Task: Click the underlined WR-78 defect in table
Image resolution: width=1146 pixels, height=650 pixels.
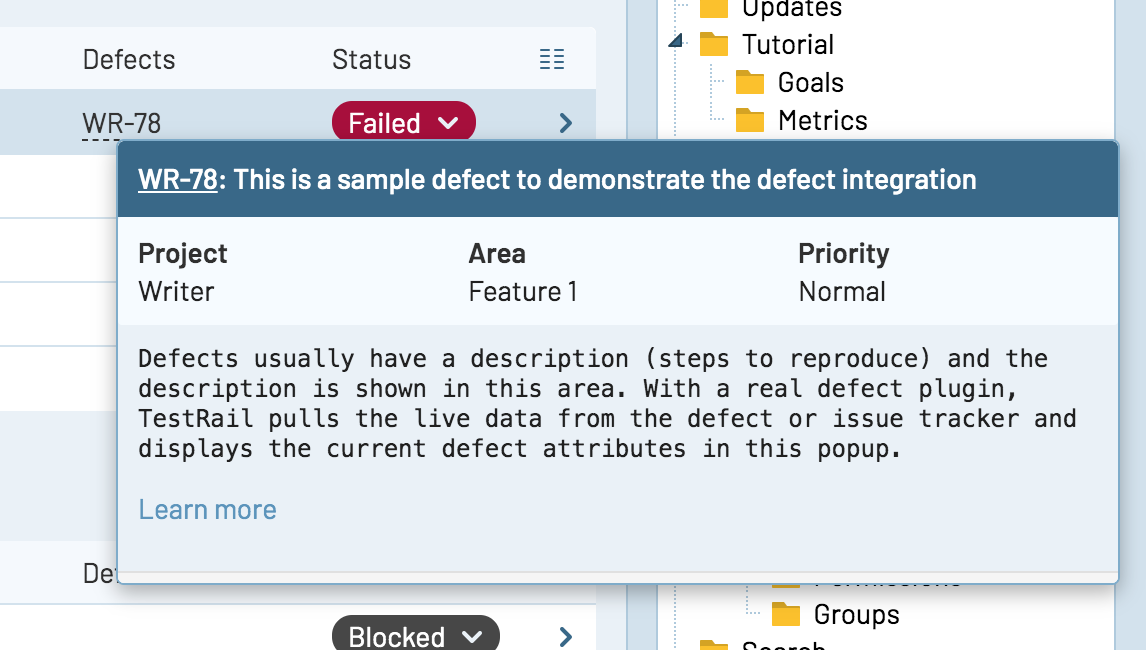Action: click(x=121, y=124)
